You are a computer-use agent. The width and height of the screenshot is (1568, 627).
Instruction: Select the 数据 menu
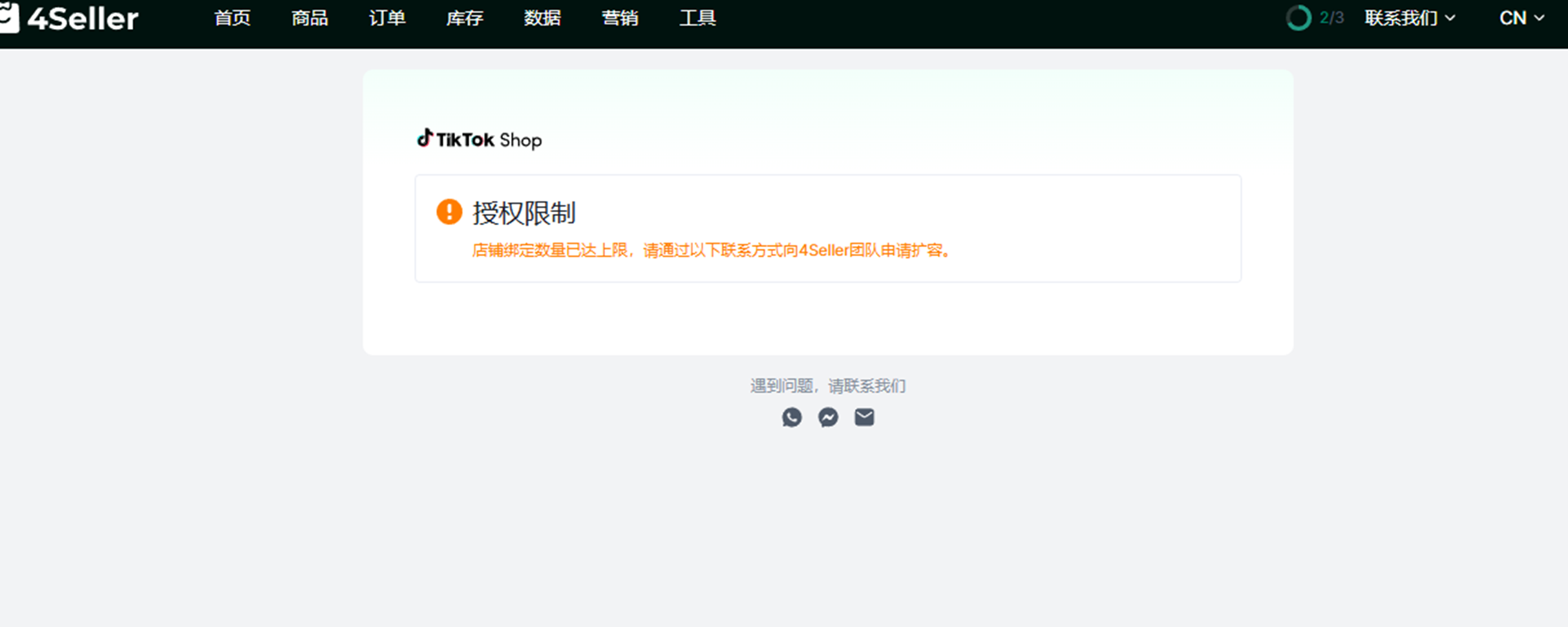[542, 18]
